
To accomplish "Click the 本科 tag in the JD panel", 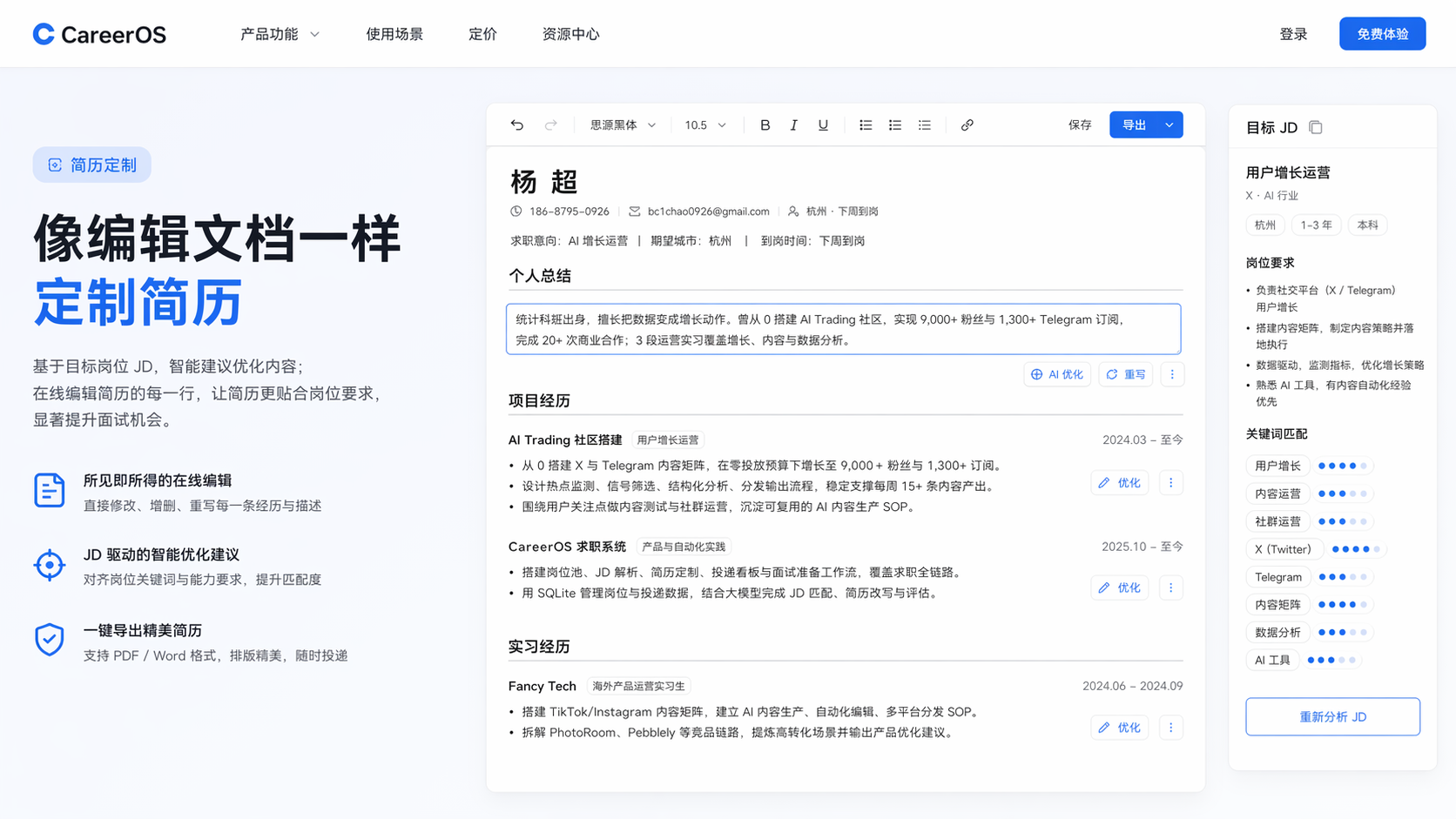I will coord(1368,225).
